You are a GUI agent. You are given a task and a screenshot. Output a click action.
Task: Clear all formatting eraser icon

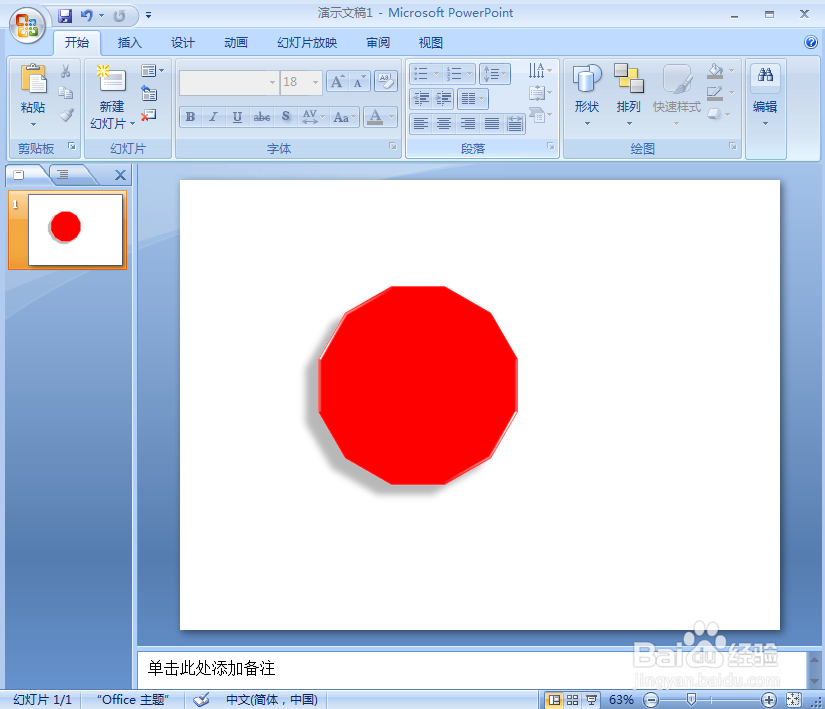tap(386, 82)
